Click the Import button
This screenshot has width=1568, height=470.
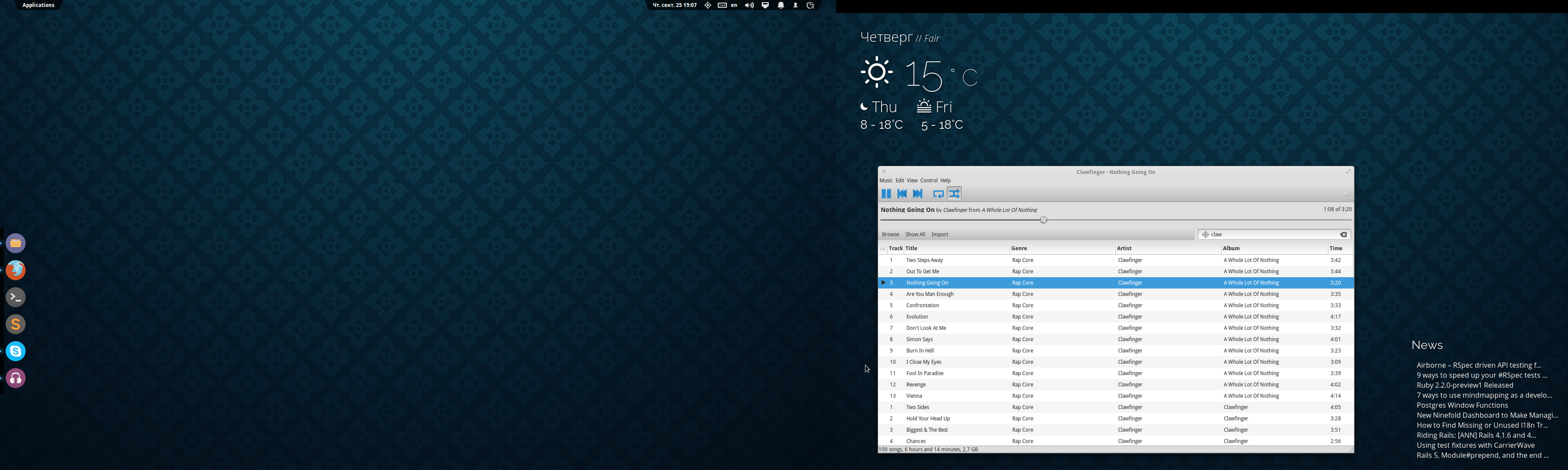pos(940,235)
